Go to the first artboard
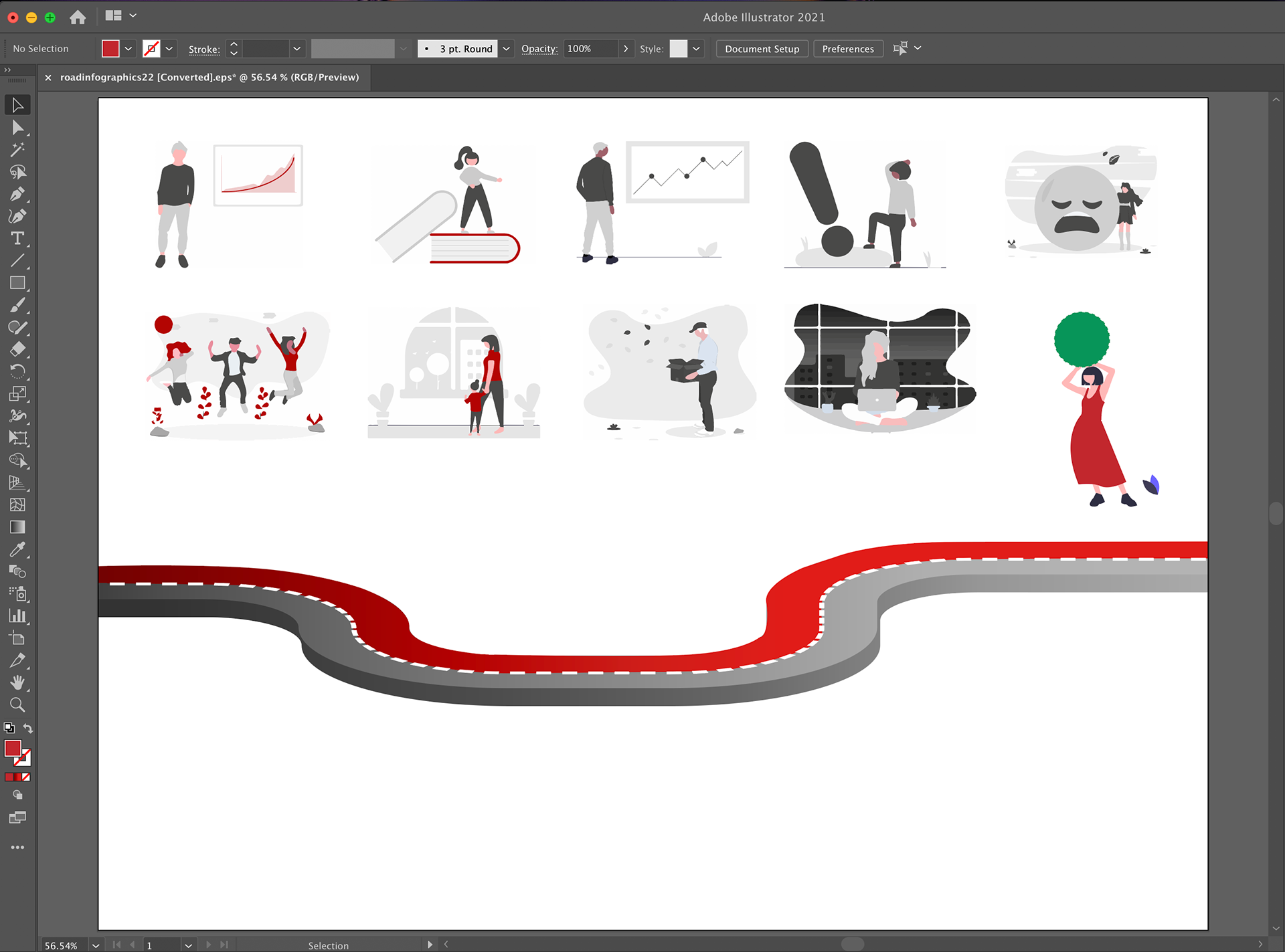1285x952 pixels. (x=117, y=945)
